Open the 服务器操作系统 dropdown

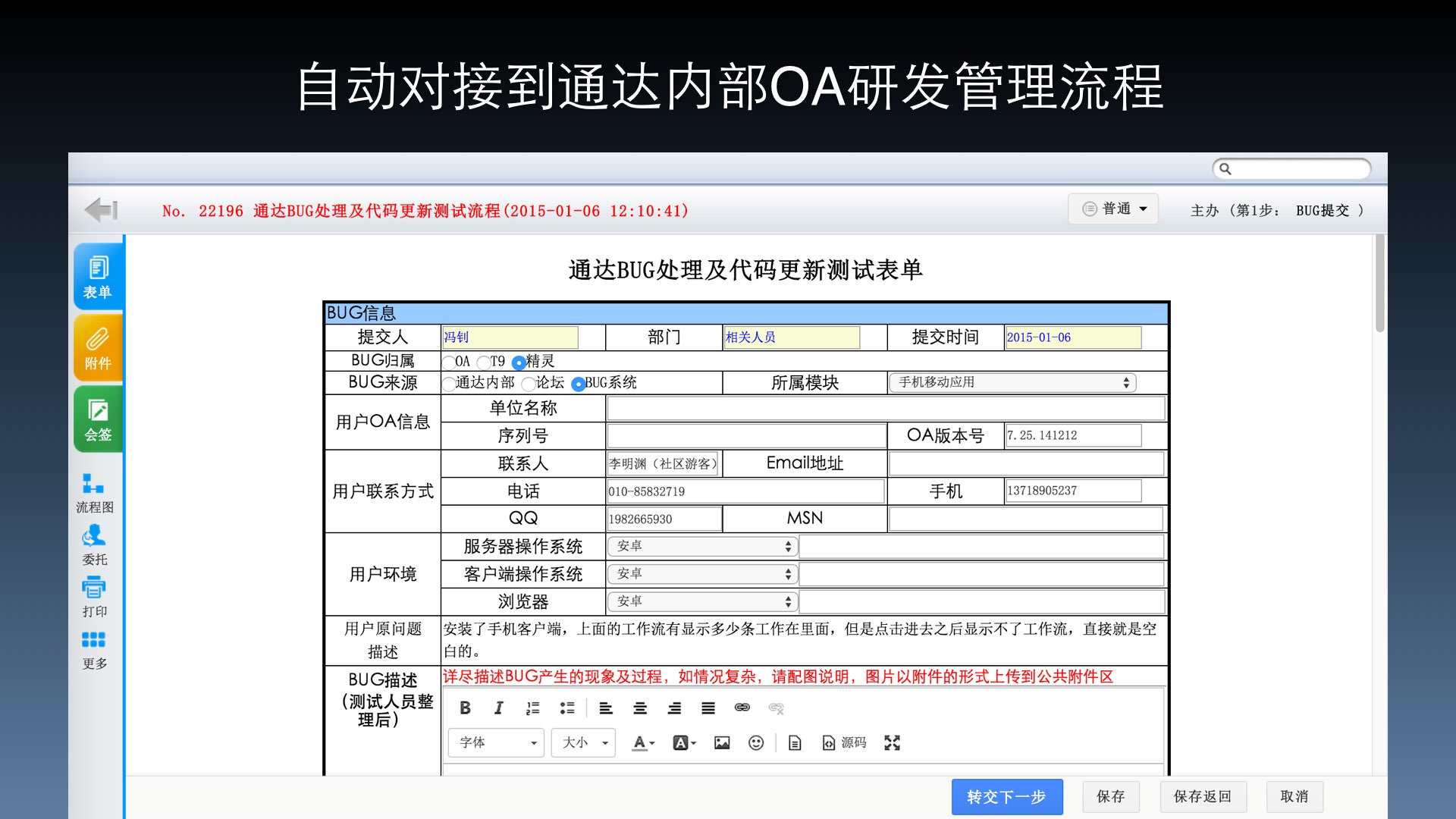702,546
